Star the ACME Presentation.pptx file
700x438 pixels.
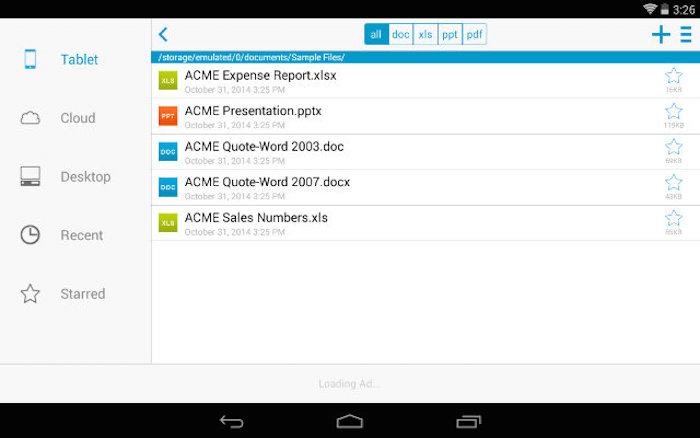click(674, 112)
